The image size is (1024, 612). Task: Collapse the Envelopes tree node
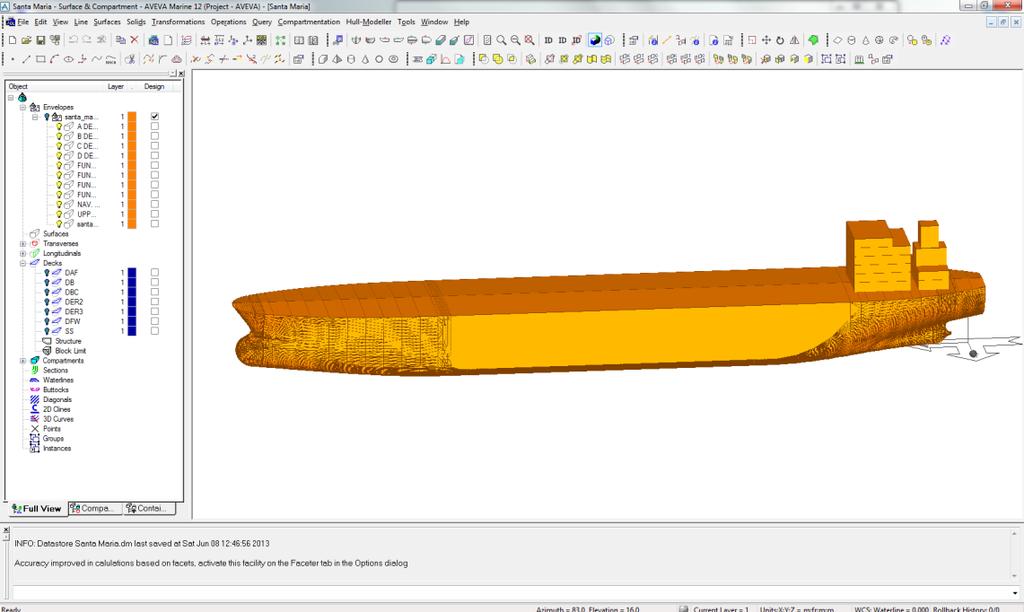point(23,107)
